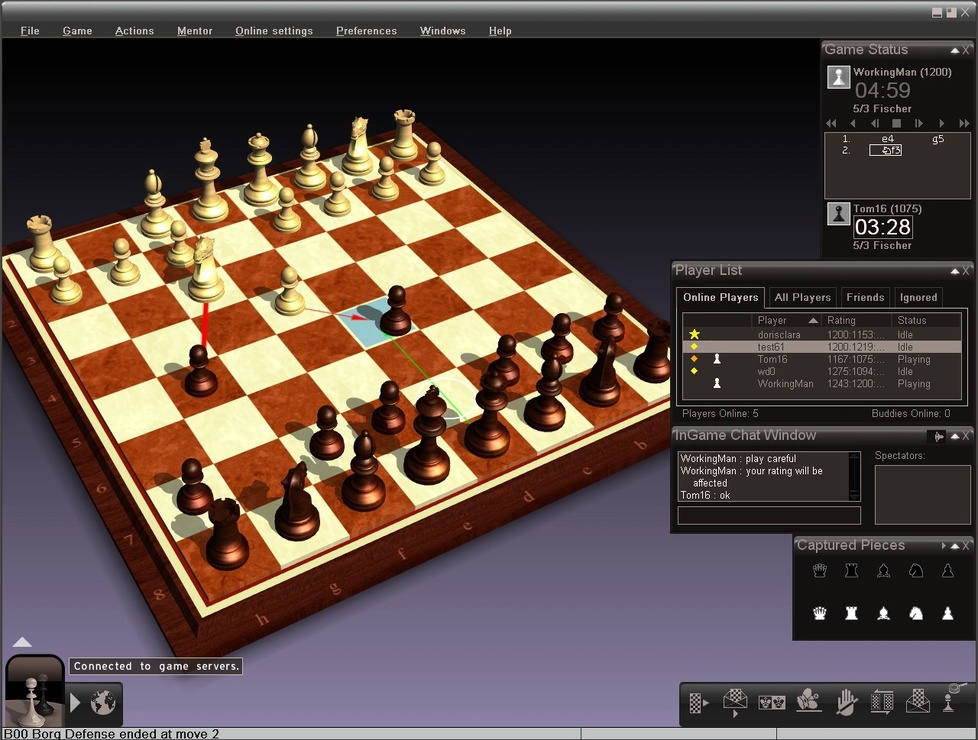Click the chat message input field
This screenshot has width=978, height=740.
click(x=768, y=515)
